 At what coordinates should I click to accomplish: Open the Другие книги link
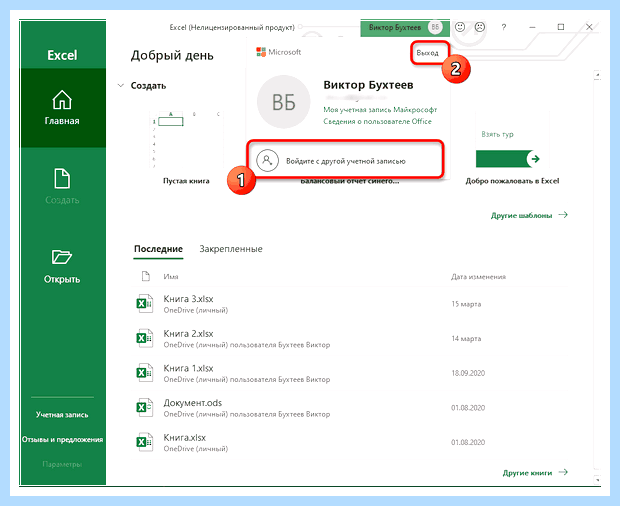[x=527, y=473]
